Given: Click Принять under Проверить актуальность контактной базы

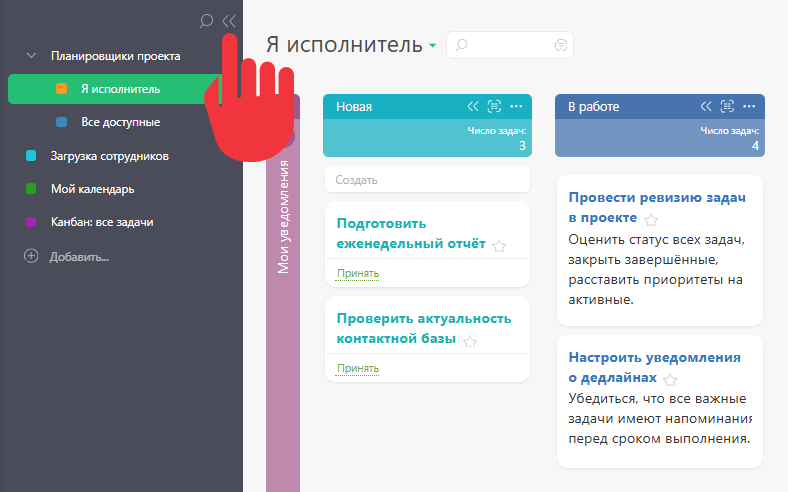Looking at the screenshot, I should click(x=358, y=368).
